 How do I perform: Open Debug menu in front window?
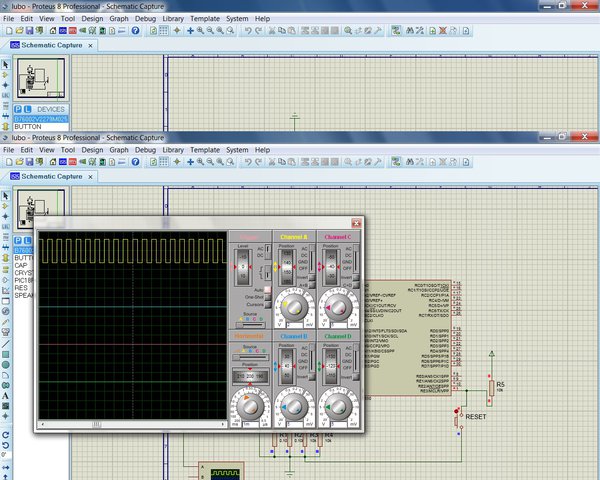[x=145, y=150]
